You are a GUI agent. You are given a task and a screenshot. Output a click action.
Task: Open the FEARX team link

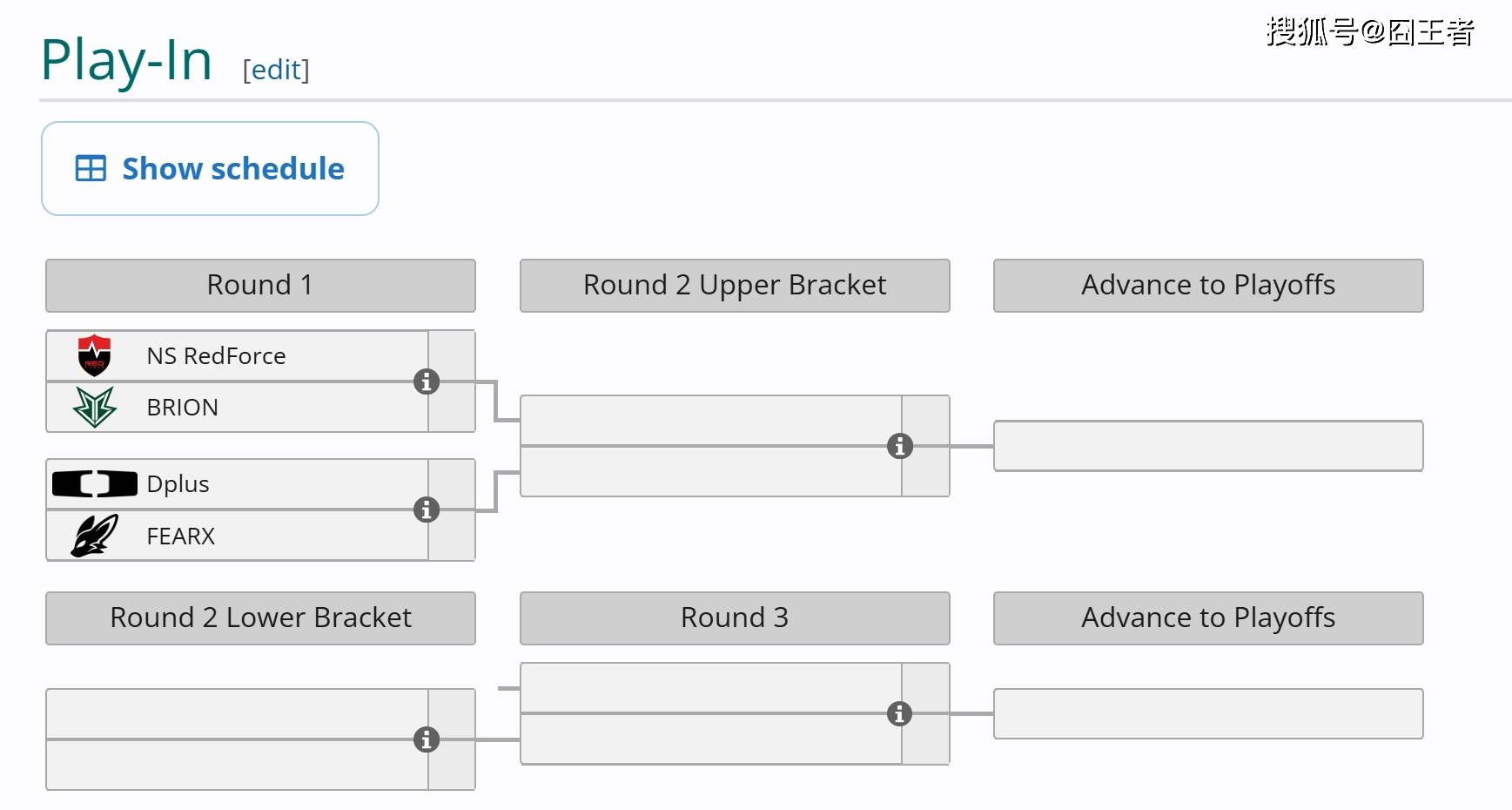[180, 536]
